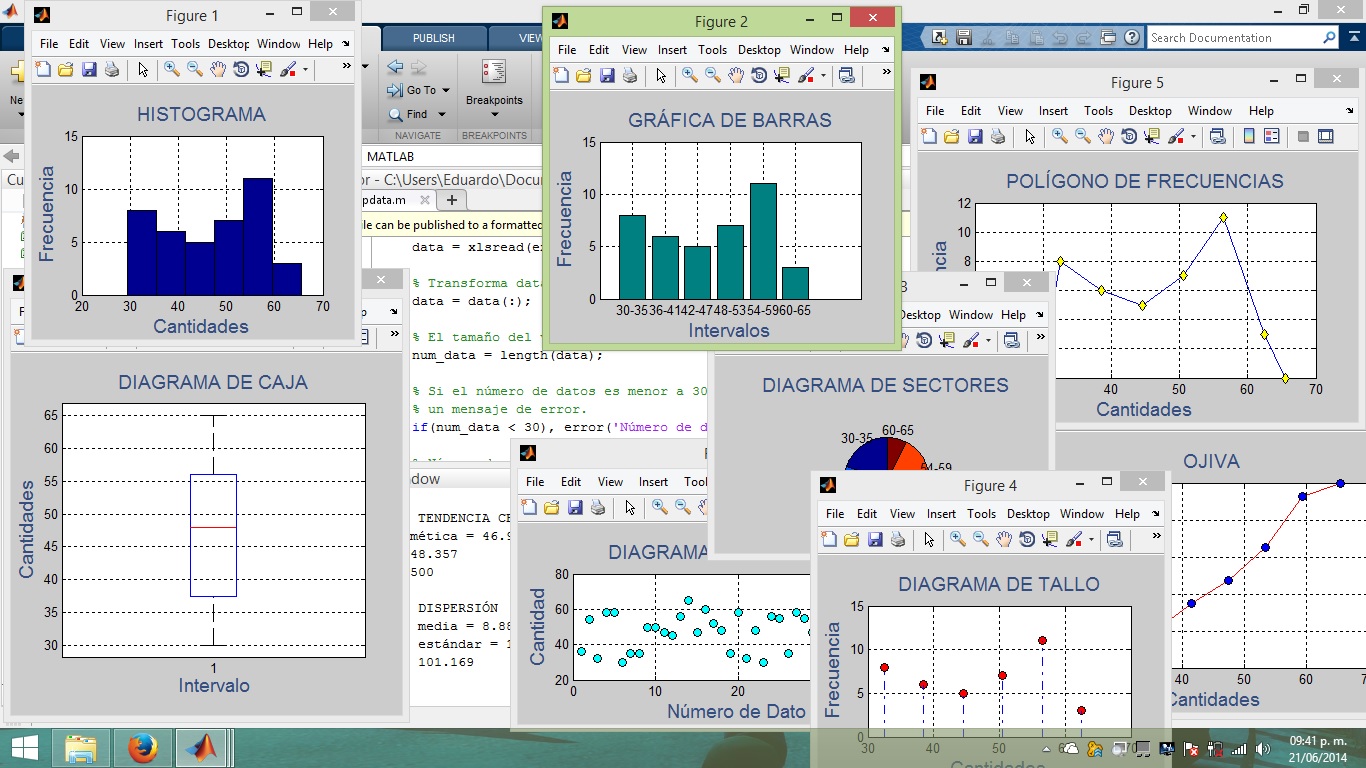This screenshot has height=768, width=1366.
Task: Show more toolbar items in Figure 2
Action: tap(886, 73)
